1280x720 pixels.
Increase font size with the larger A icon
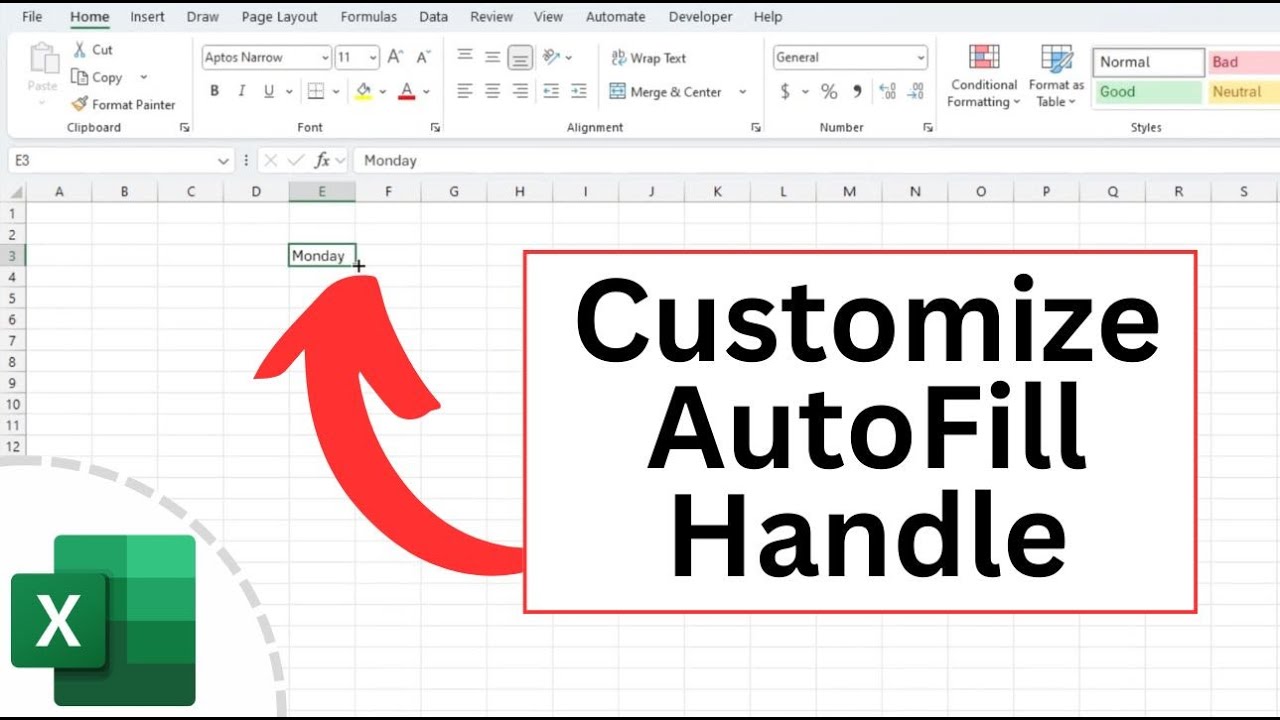tap(395, 57)
